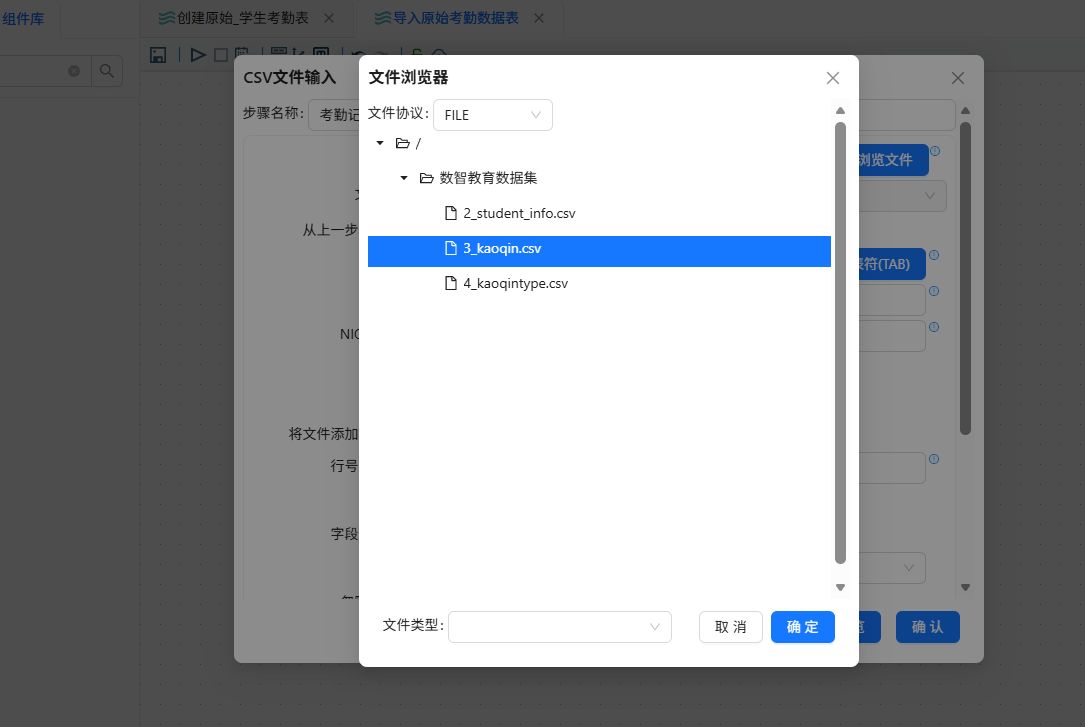Screen dimensions: 1085x727
Task: Close the 导入原始考勤数据表 tab
Action: coord(539,18)
